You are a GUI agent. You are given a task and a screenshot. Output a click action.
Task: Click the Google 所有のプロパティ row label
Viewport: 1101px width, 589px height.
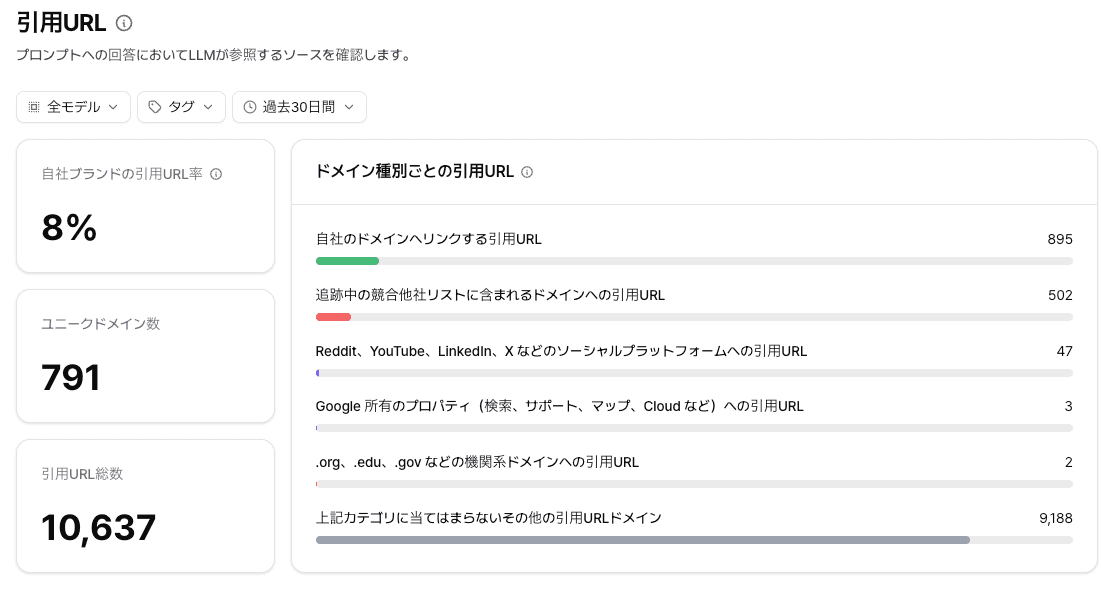[560, 406]
